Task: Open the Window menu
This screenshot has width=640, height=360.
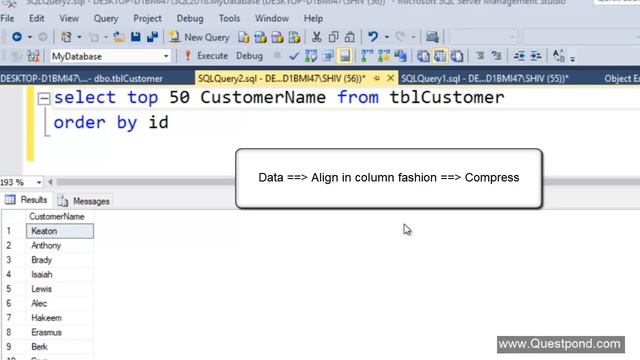Action: [x=272, y=18]
